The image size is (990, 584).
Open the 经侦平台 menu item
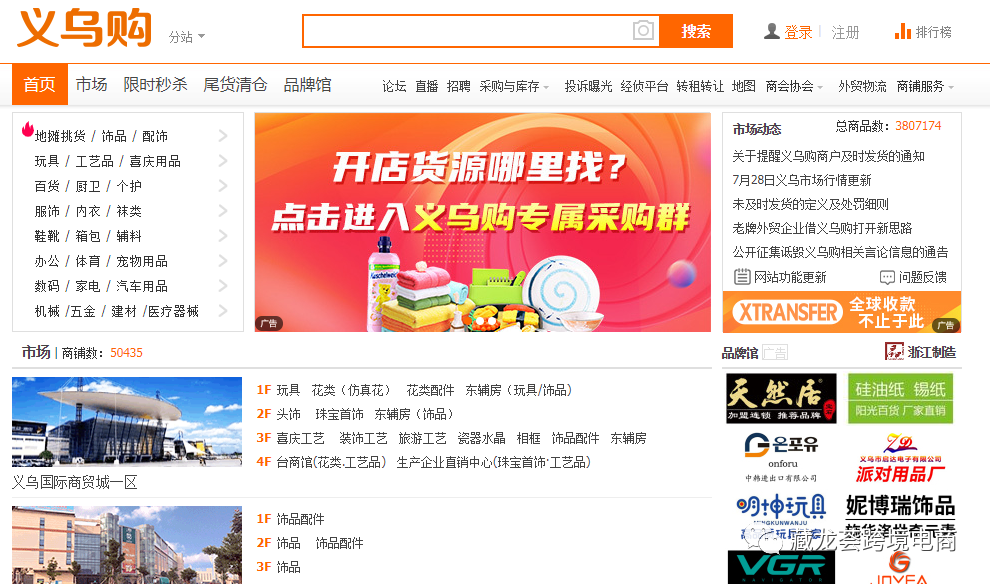pos(644,86)
